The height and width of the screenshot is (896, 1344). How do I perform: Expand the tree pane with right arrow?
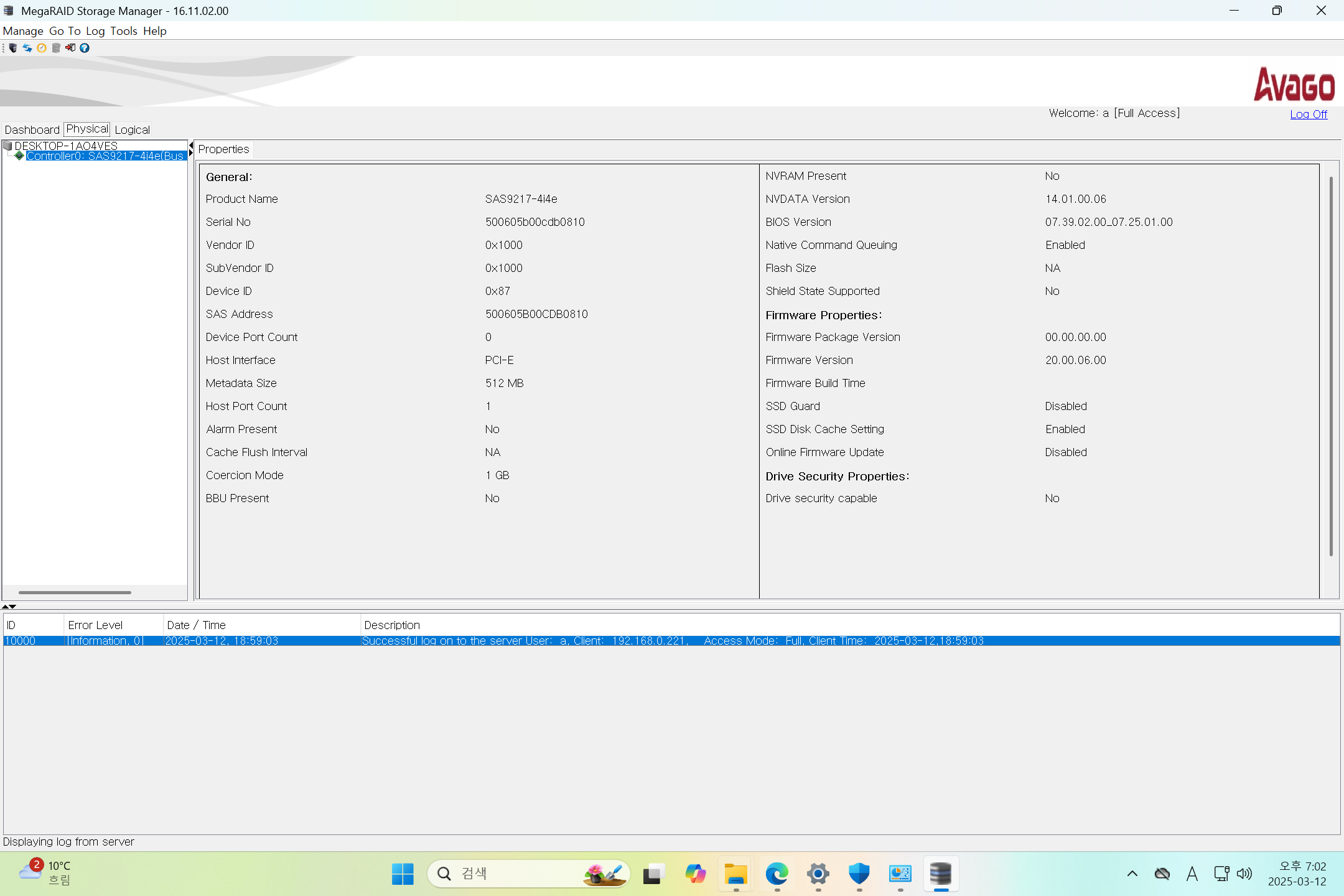tap(191, 153)
